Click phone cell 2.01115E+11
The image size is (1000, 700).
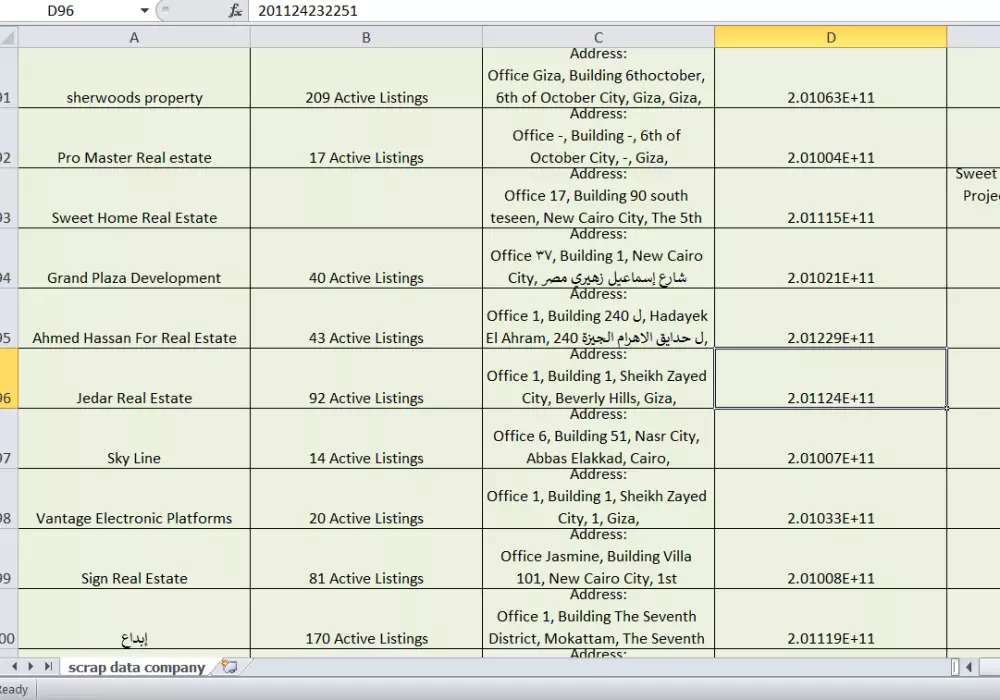click(830, 198)
